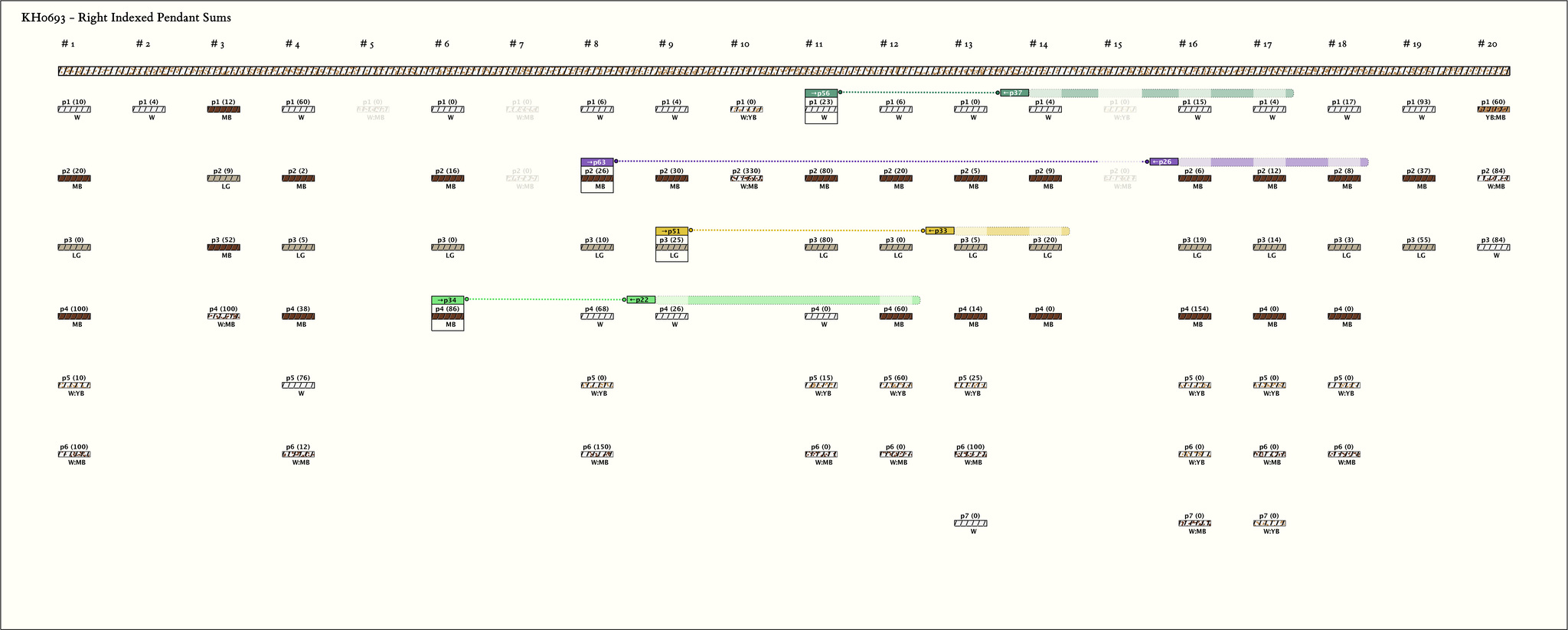The width and height of the screenshot is (1568, 630).
Task: Click the p5 (76) pendant label
Action: click(298, 378)
